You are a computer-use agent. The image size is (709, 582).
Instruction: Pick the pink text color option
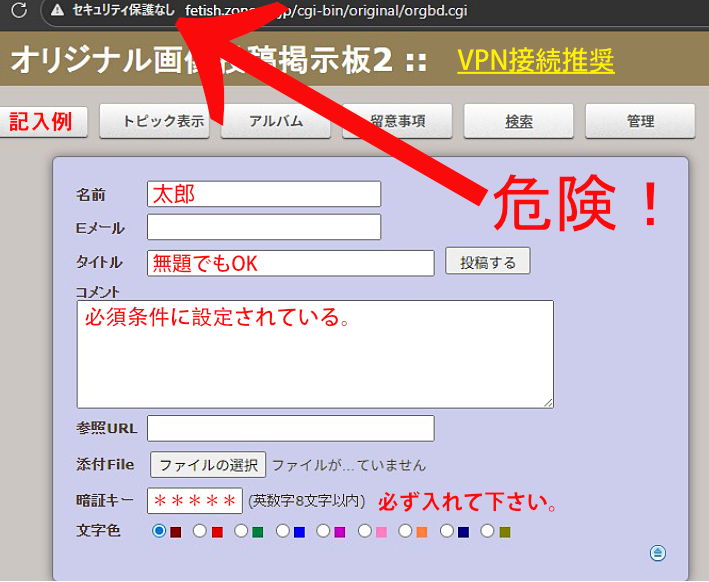[365, 531]
